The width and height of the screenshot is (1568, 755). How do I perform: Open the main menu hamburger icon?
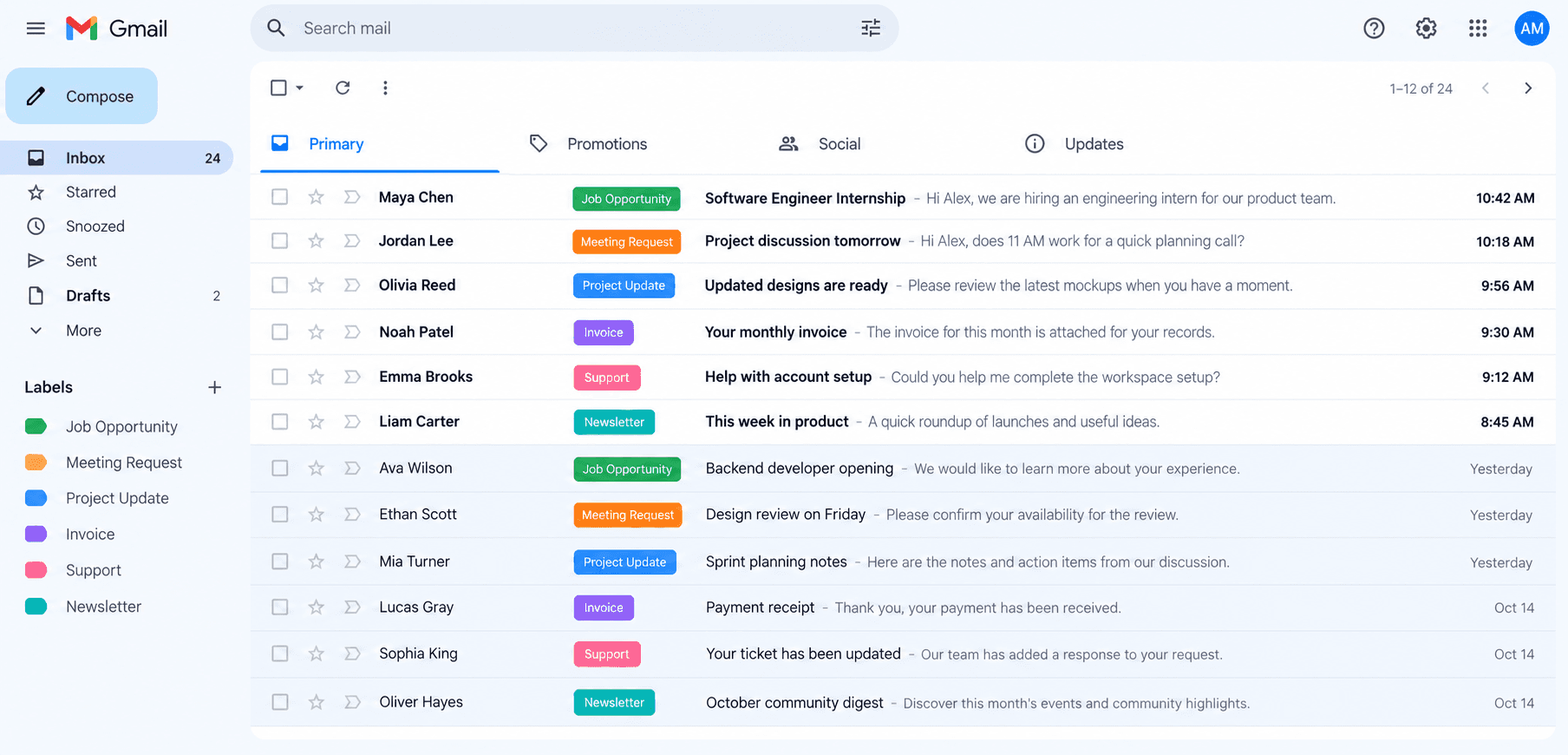(36, 29)
